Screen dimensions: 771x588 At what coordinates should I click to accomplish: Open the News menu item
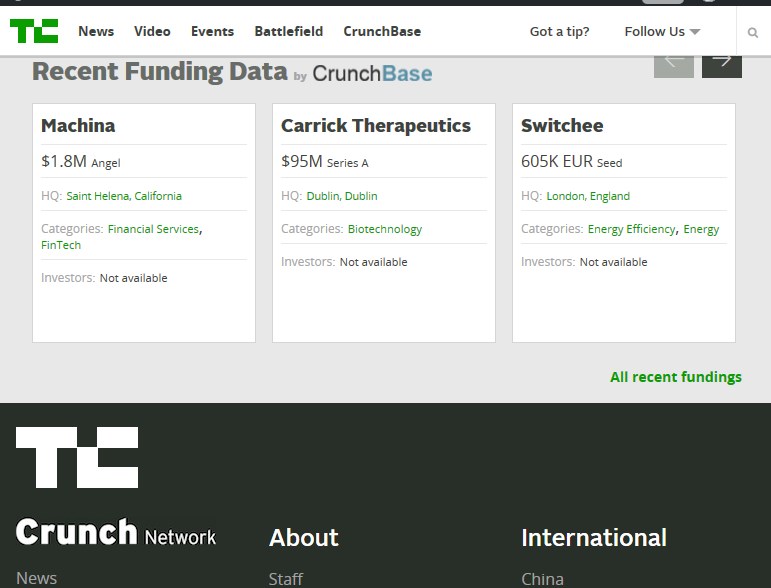96,31
